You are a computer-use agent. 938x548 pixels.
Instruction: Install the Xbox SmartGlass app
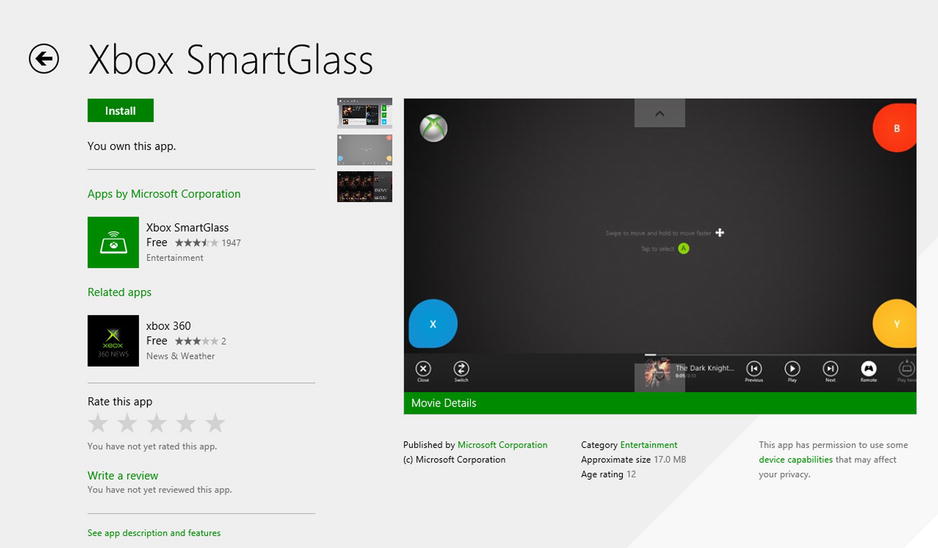point(120,111)
